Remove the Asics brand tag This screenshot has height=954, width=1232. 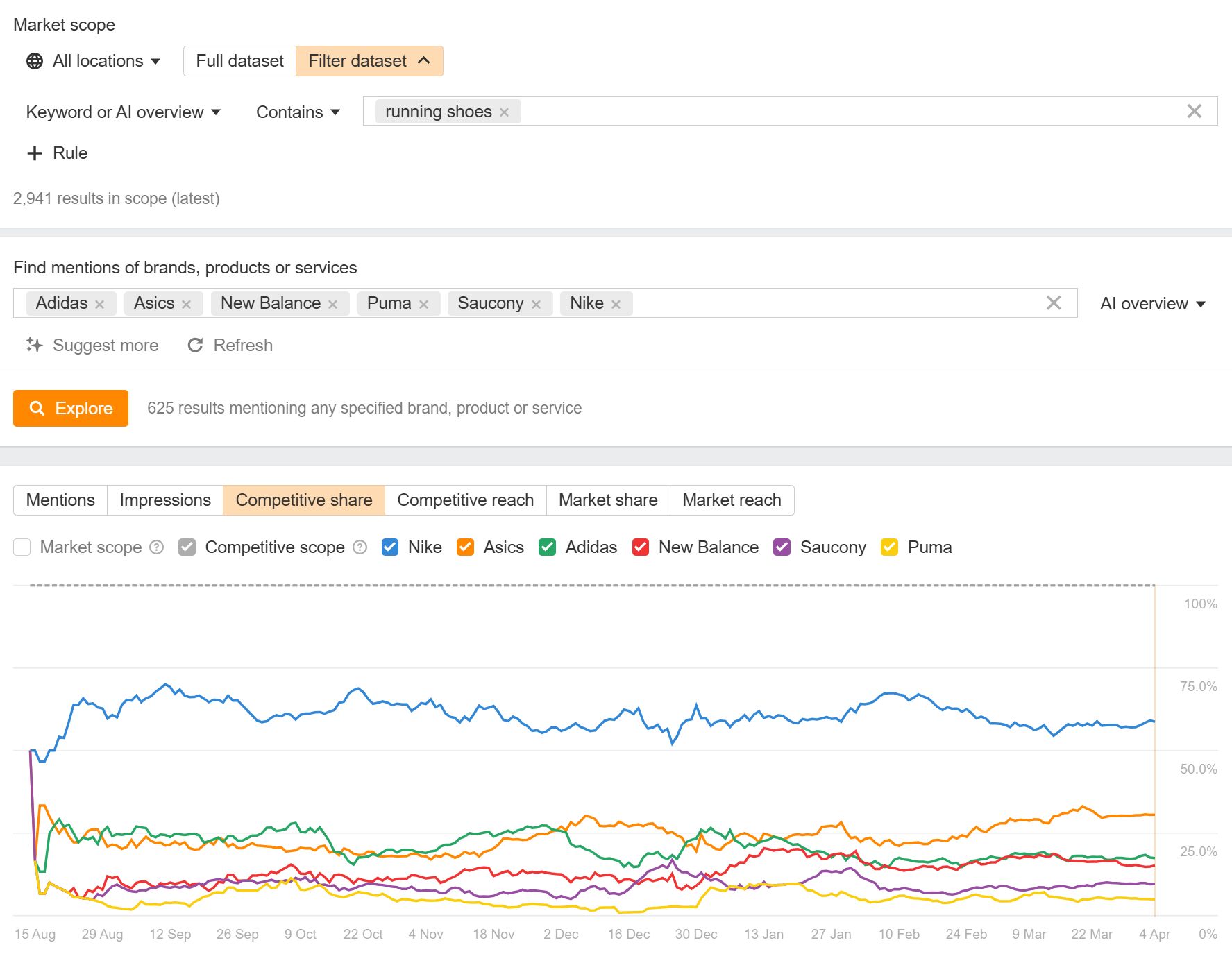(186, 305)
